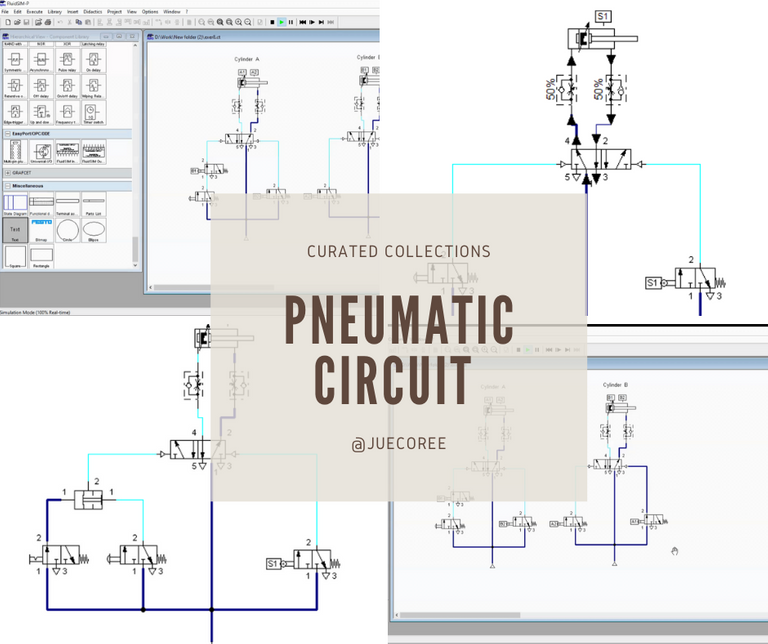Select the Square shape component

pyautogui.click(x=15, y=256)
